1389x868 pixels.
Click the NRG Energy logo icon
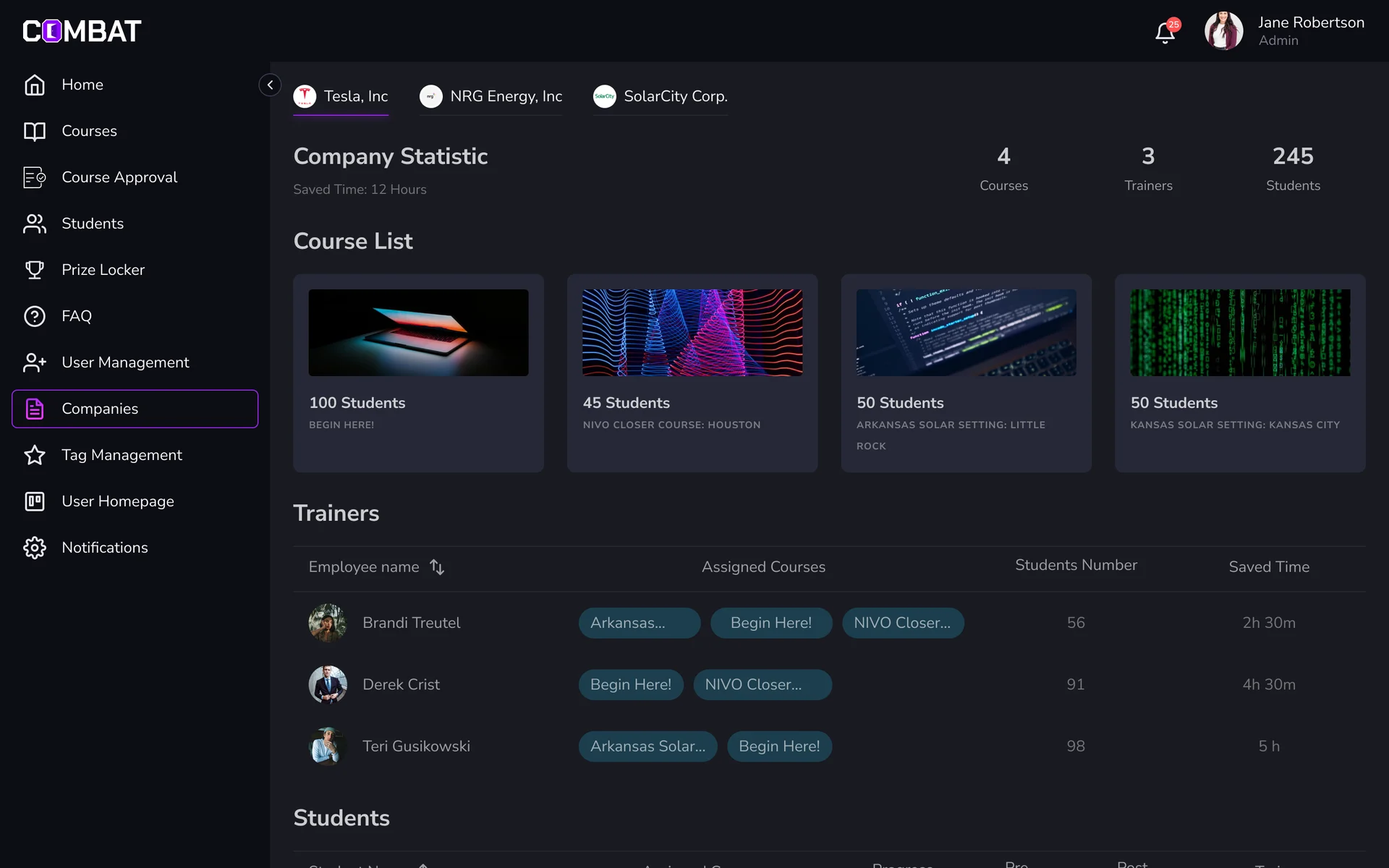431,96
